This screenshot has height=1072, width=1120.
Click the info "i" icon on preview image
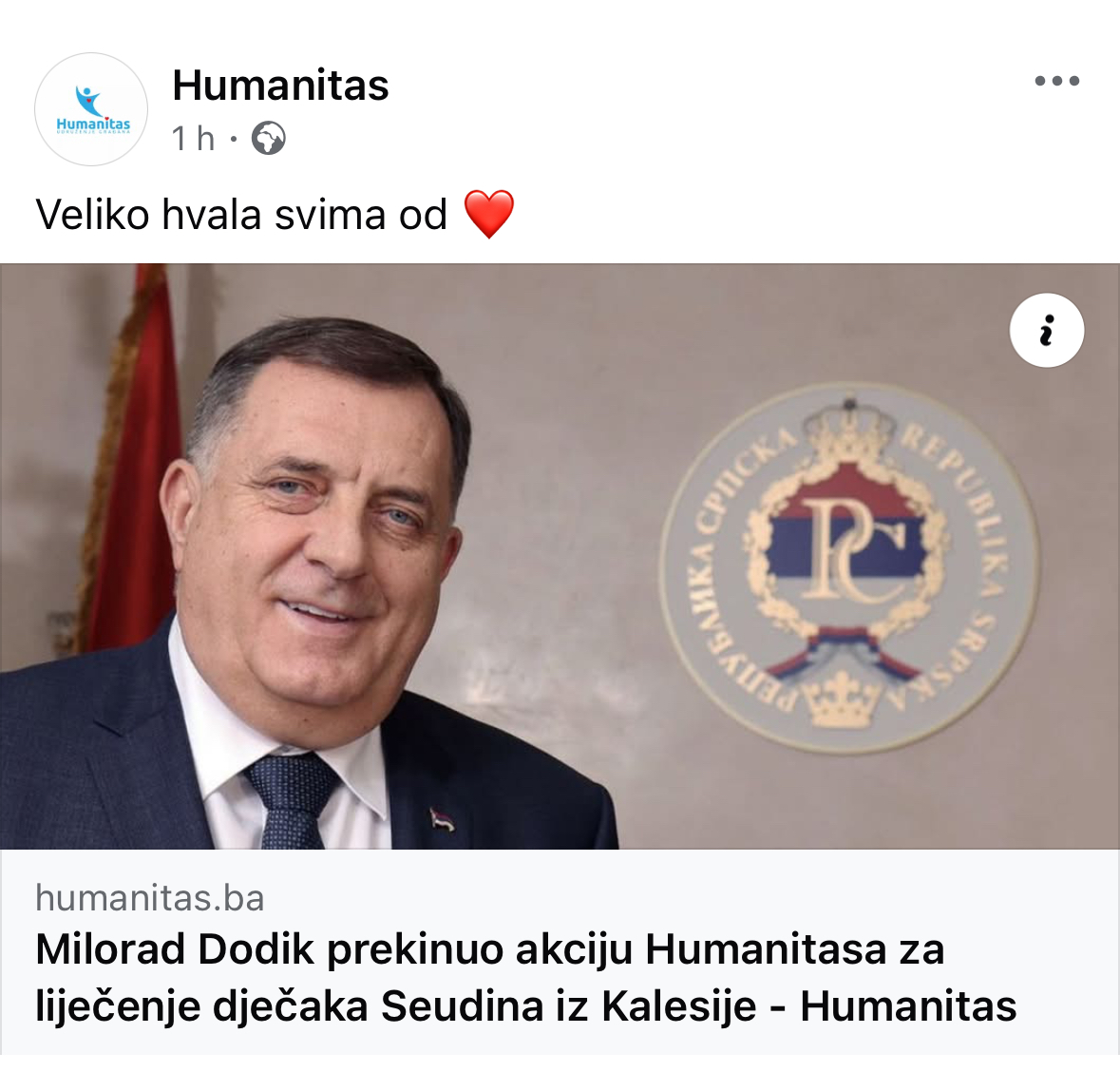(x=1047, y=330)
